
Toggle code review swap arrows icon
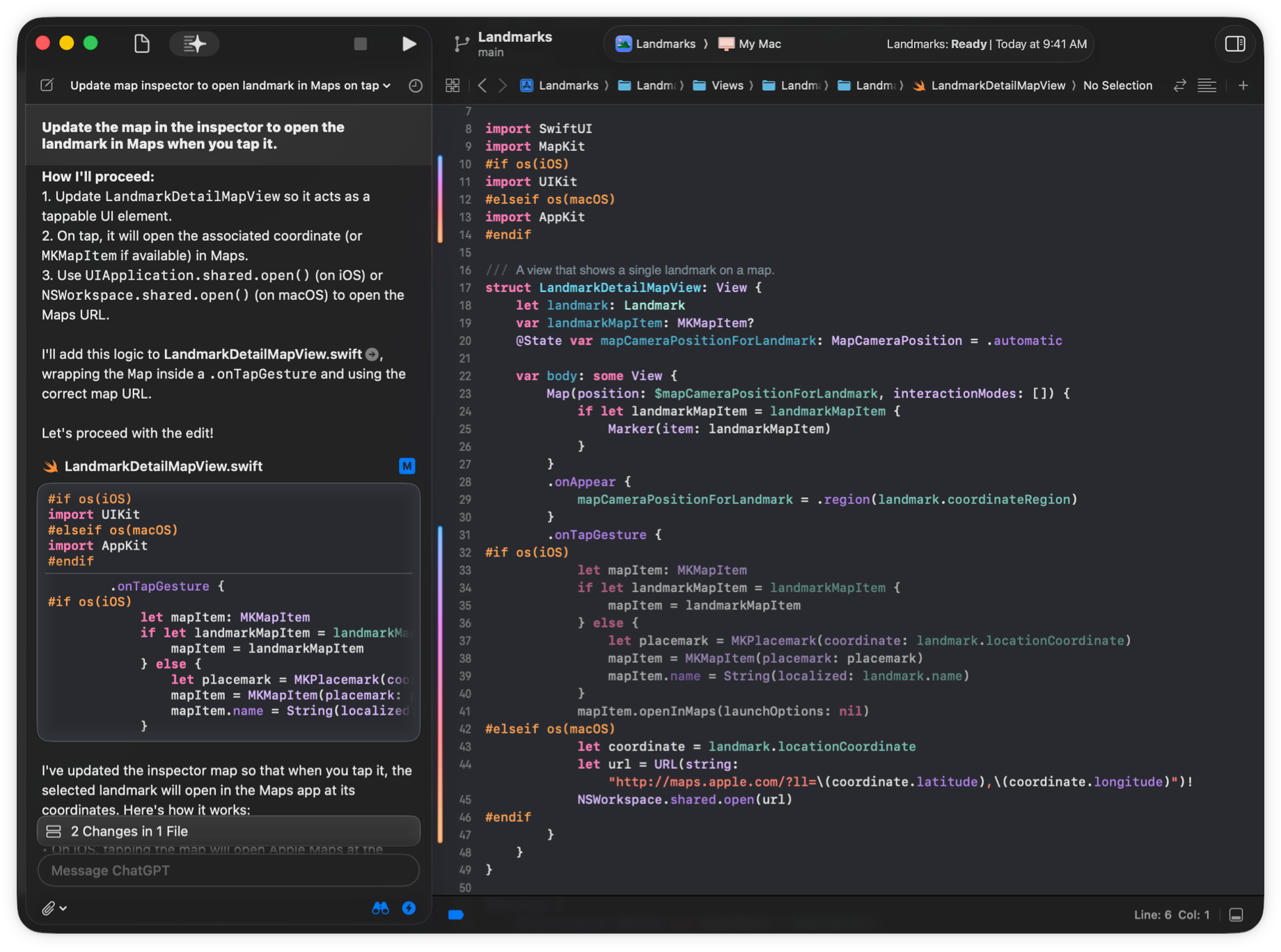click(x=1179, y=85)
